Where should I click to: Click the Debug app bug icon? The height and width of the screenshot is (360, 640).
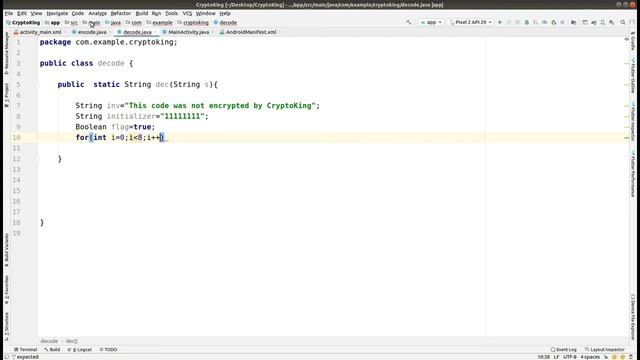tap(527, 22)
